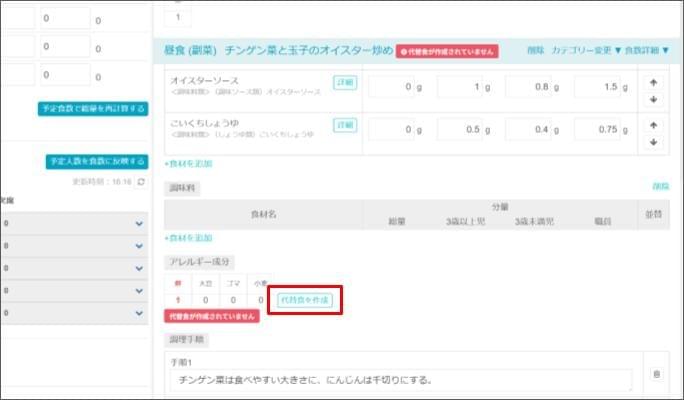This screenshot has height=400, width=684.
Task: Click the 手順1 instruction text field
Action: coord(400,380)
